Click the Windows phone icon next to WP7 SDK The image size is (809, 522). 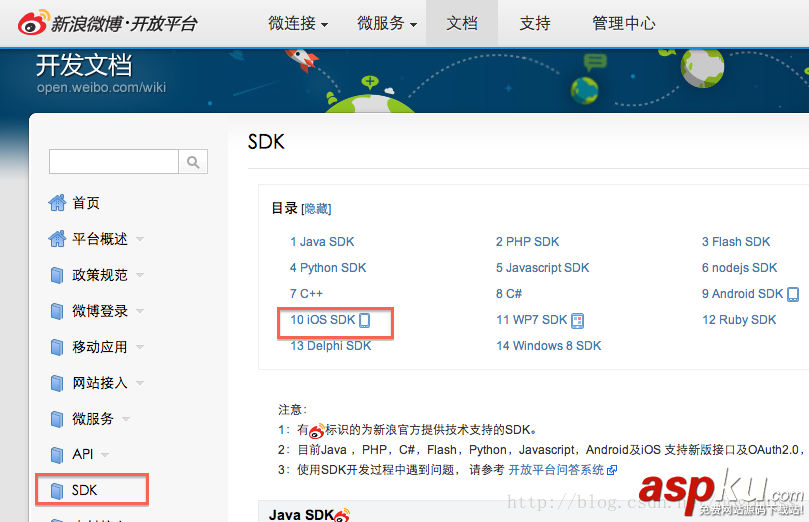click(577, 321)
